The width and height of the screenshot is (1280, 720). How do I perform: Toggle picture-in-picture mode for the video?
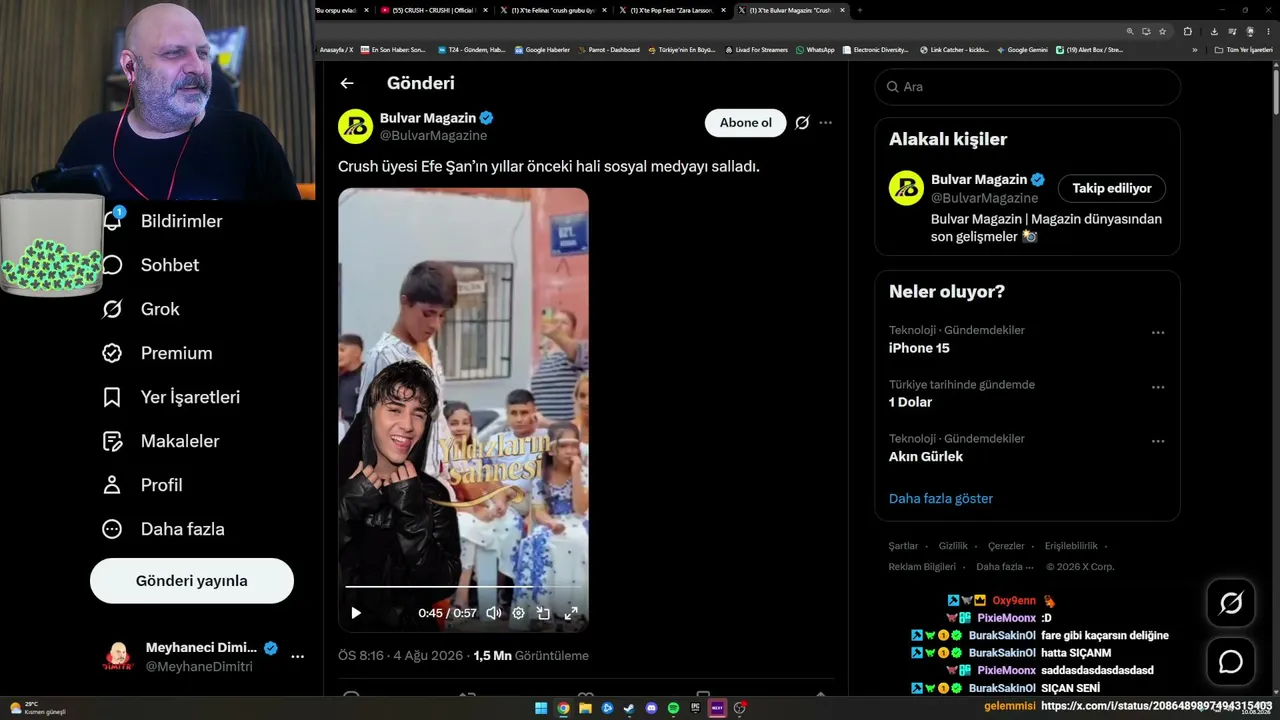click(544, 613)
